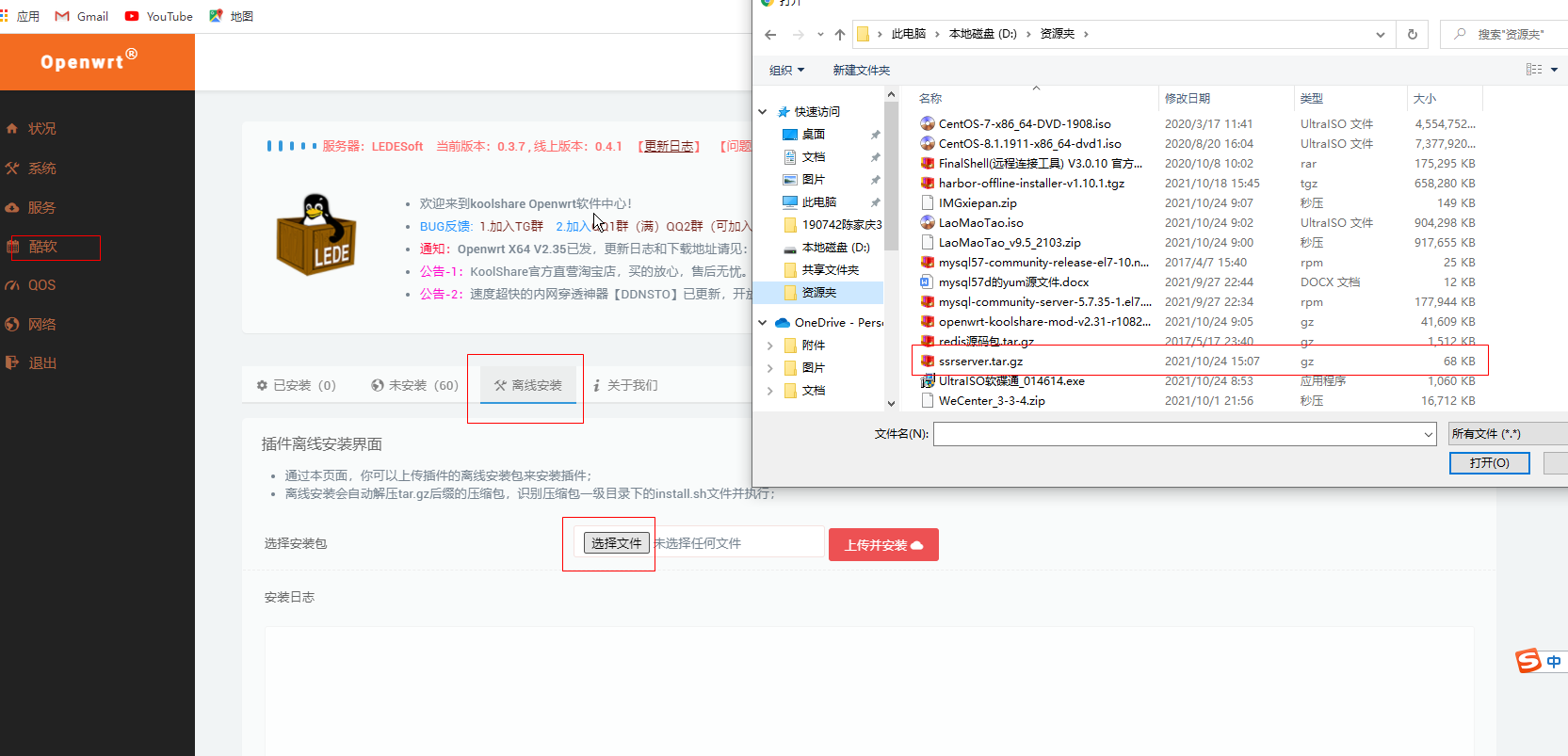Select 桌面 in the navigation pane
The width and height of the screenshot is (1568, 756).
814,135
